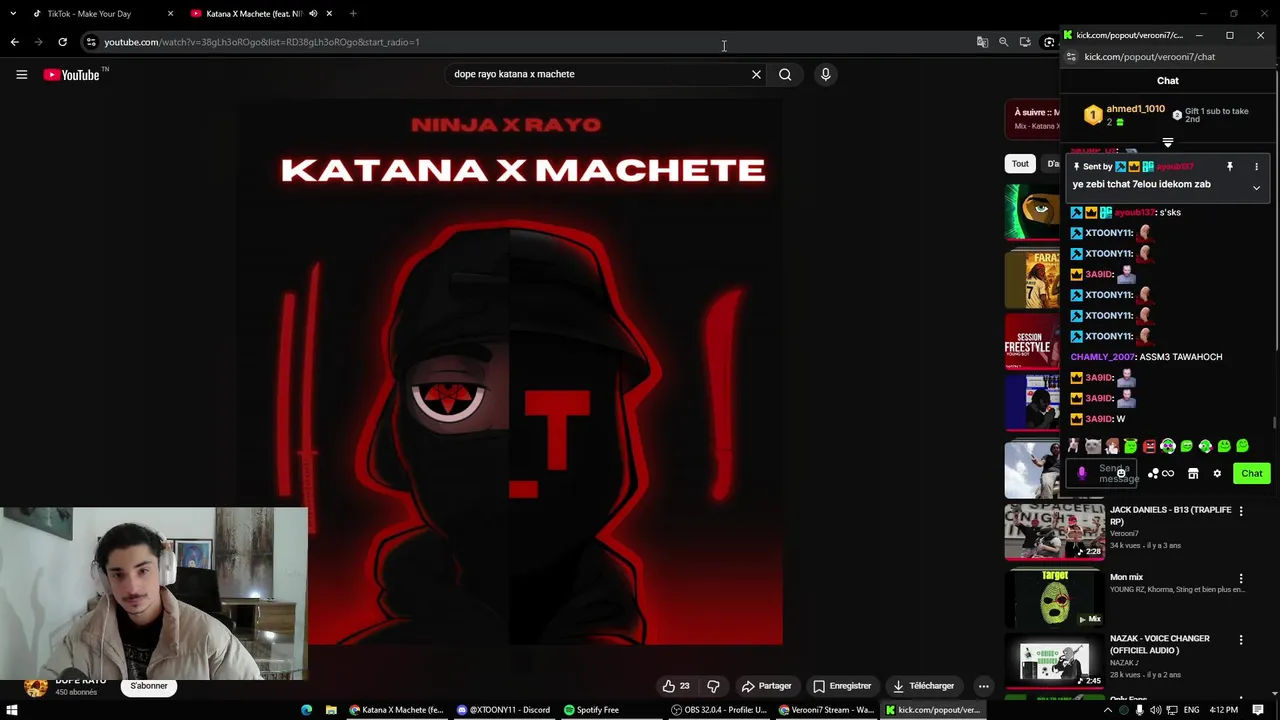The height and width of the screenshot is (720, 1280).
Task: Switch to Discord @XTOONY11 taskbar window
Action: (503, 710)
